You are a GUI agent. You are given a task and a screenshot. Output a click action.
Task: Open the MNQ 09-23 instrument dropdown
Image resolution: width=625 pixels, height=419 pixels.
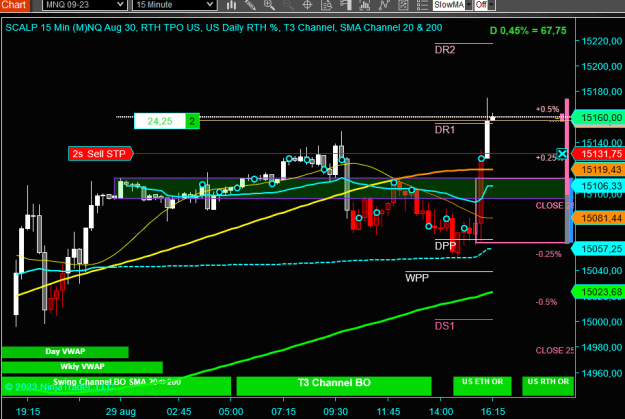point(85,5)
